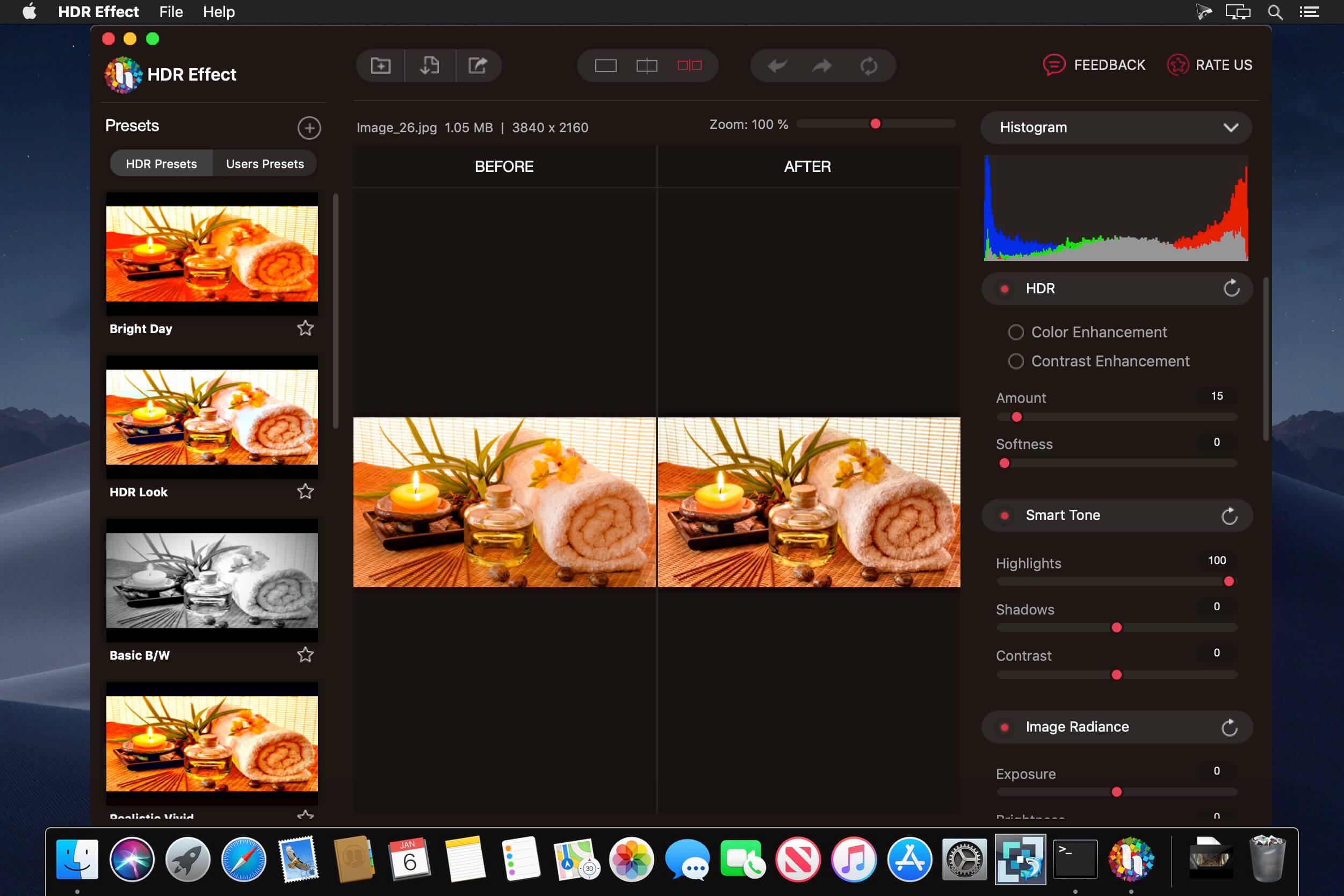Apply the Bright Day preset thumbnail

point(212,254)
